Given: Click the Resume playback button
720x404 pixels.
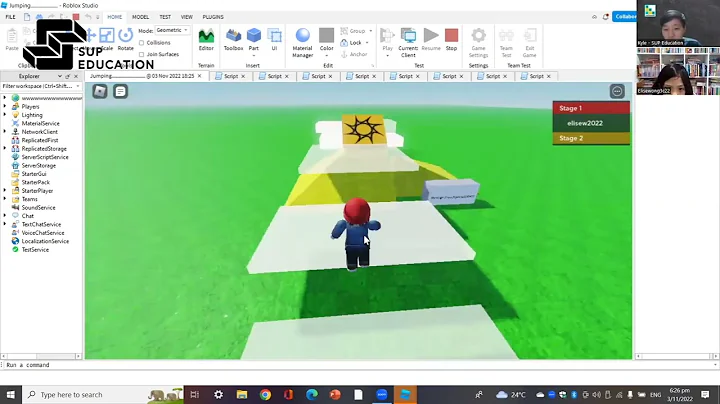Looking at the screenshot, I should 431,40.
